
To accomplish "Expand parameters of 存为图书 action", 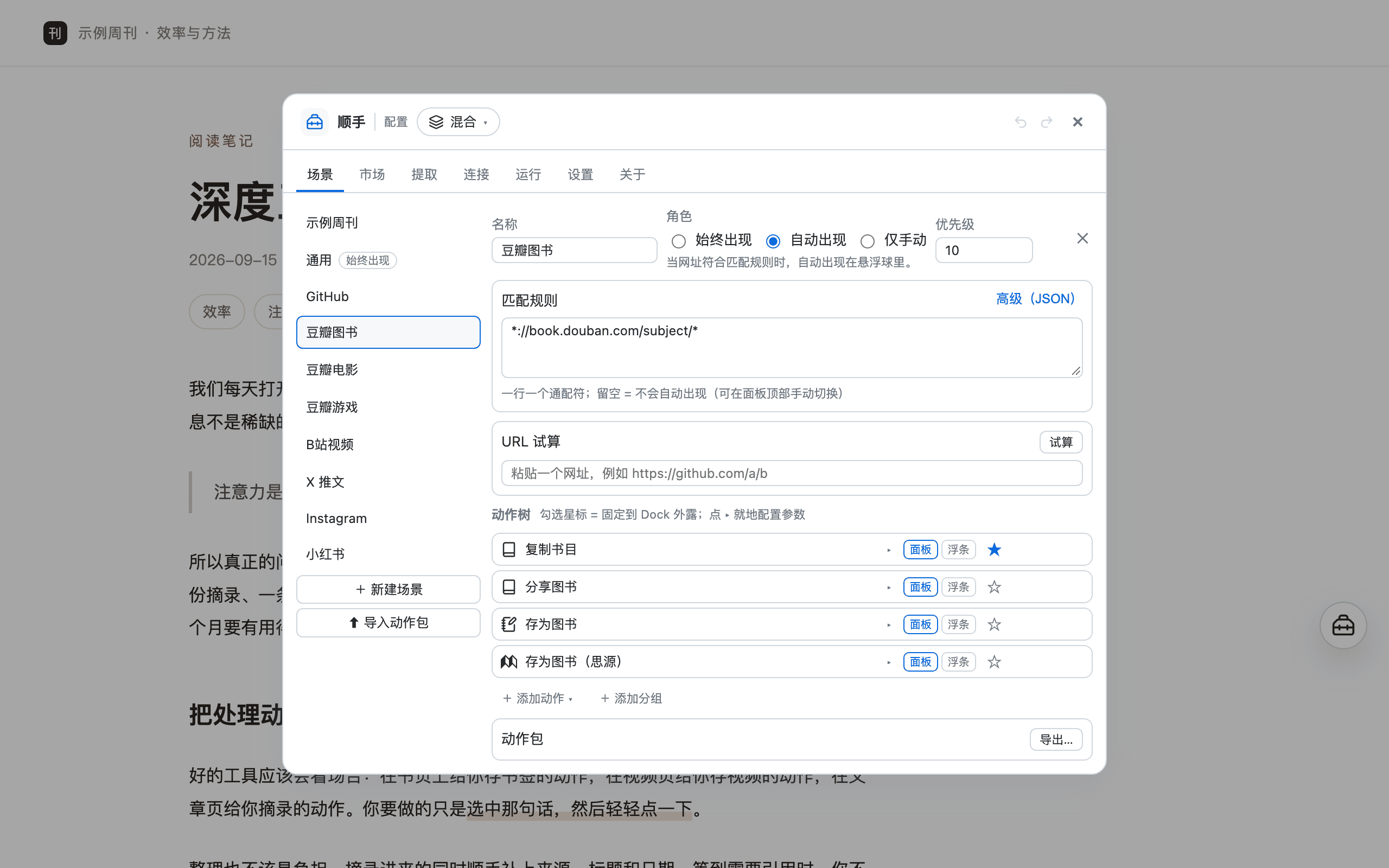I will coord(889,624).
